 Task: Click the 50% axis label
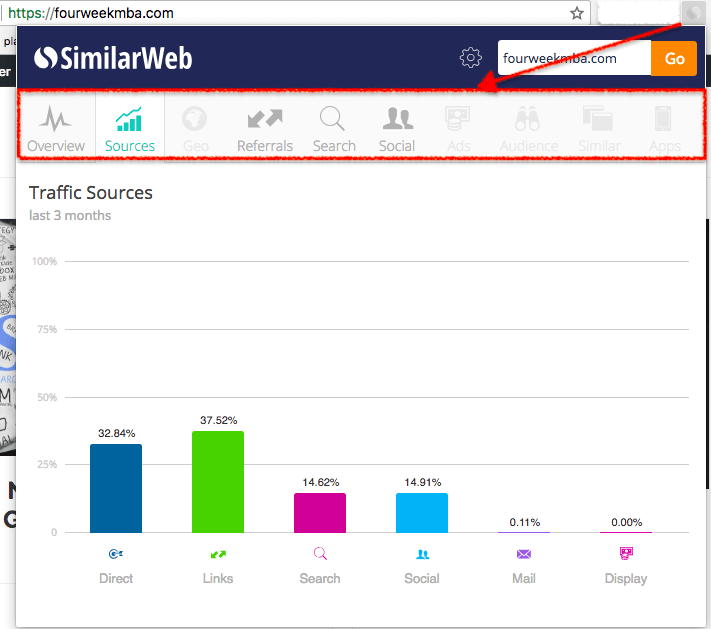coord(47,398)
